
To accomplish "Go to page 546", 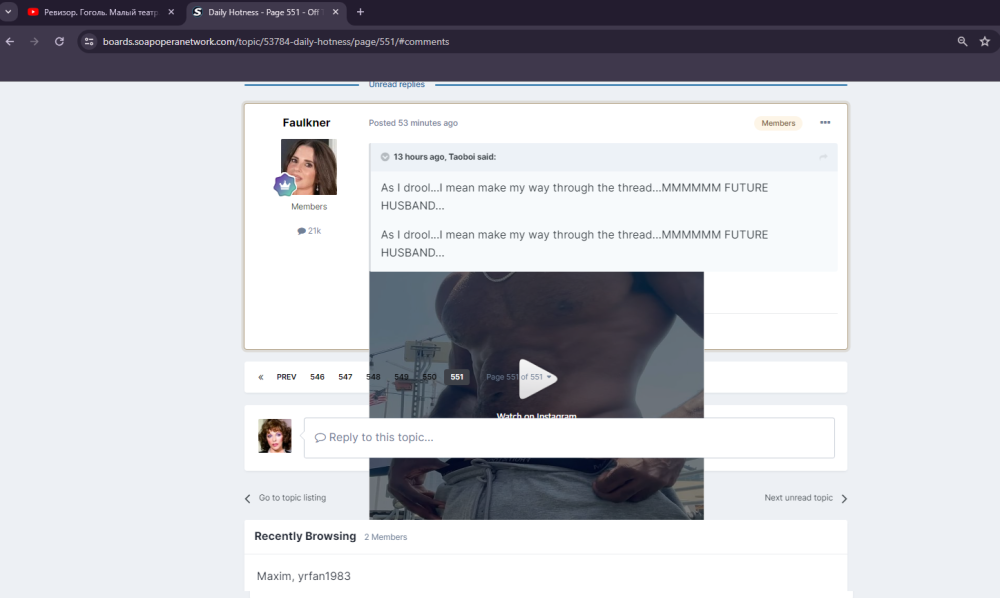I will click(317, 377).
